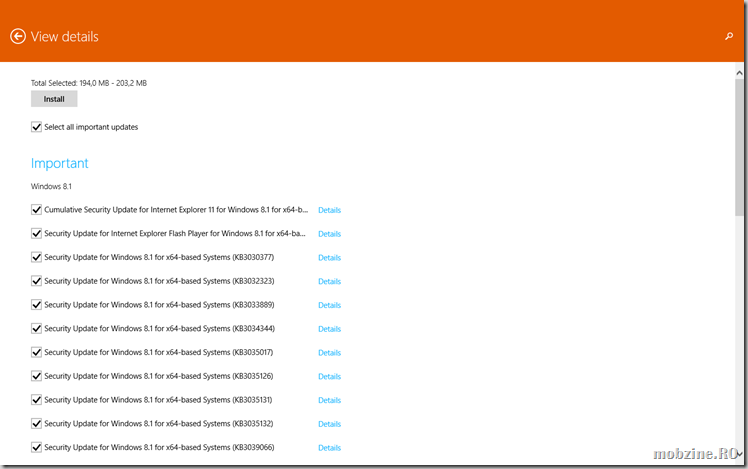Toggle Select all important updates checkbox

[37, 127]
